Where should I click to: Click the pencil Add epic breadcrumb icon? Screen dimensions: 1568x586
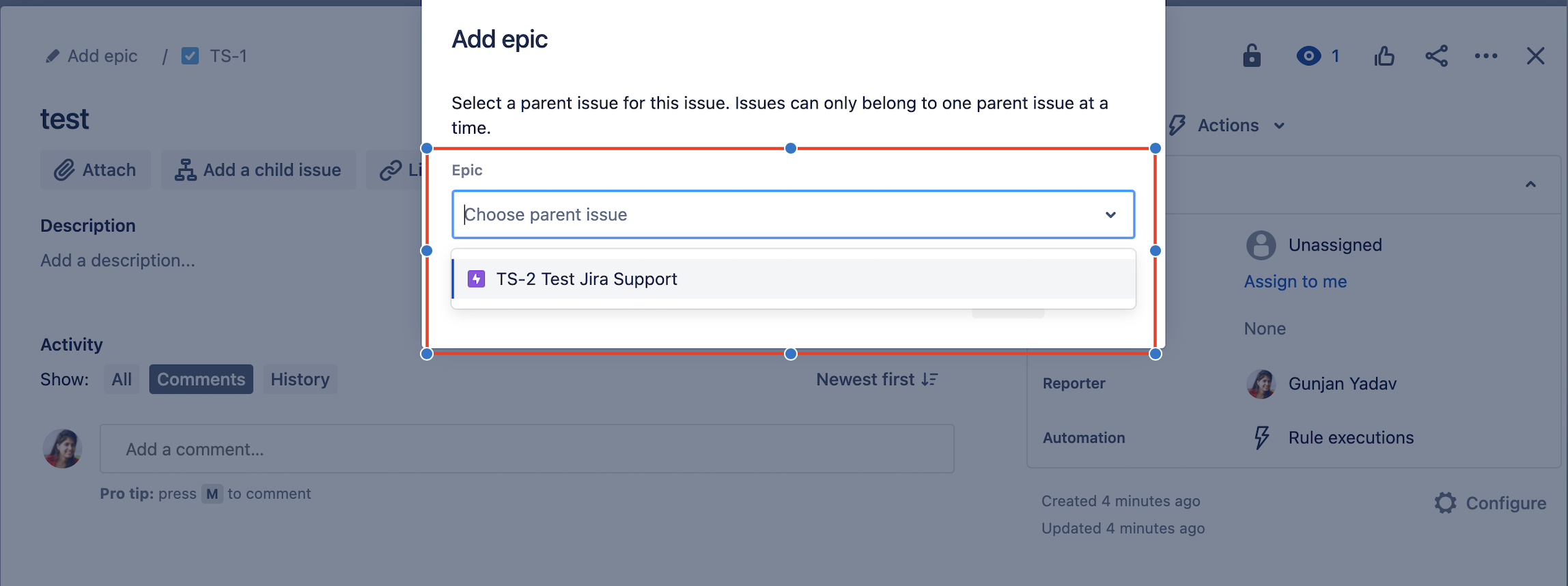point(52,56)
